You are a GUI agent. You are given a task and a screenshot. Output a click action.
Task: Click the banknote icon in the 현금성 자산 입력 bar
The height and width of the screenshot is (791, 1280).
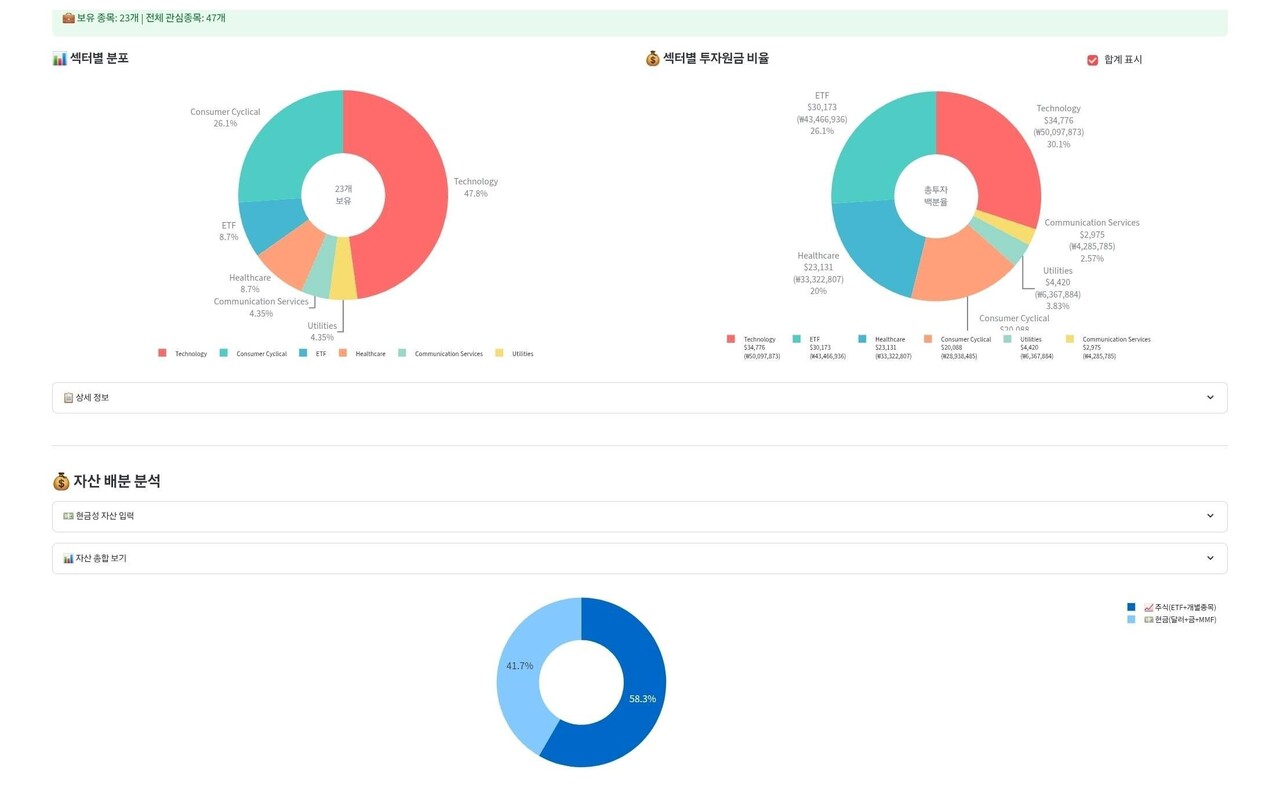[66, 515]
